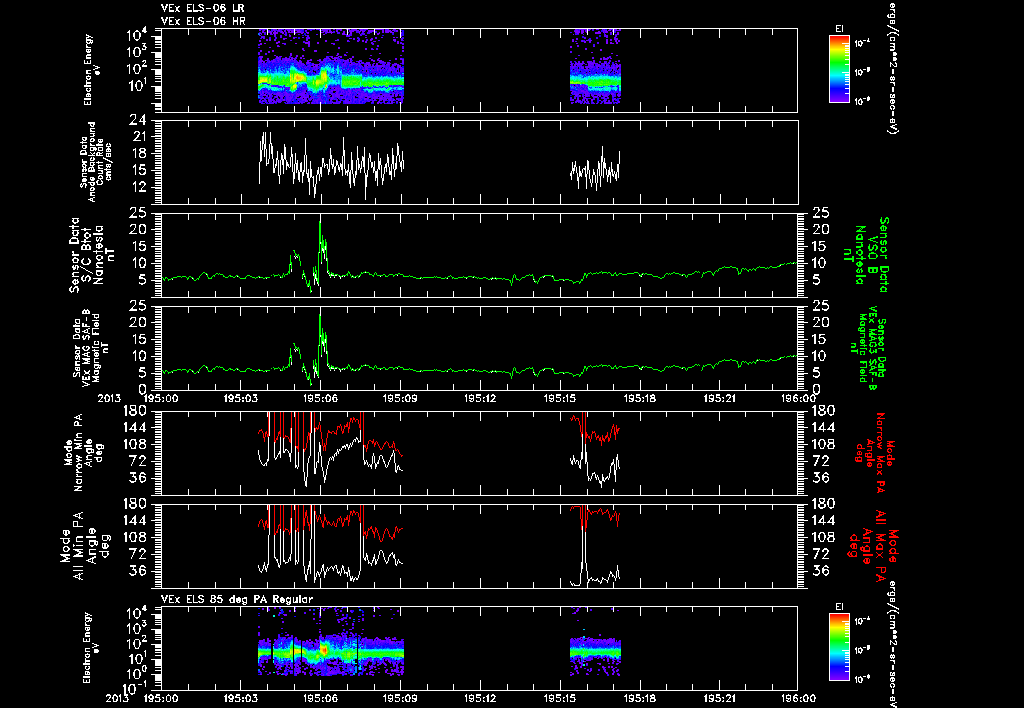Click '195:00' on the middle time axis
Viewport: 1024px width, 708px height.
point(161,398)
